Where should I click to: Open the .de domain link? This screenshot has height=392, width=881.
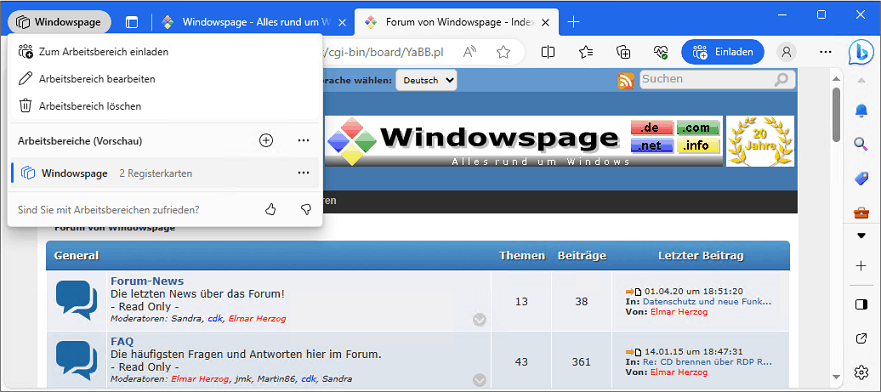(651, 127)
